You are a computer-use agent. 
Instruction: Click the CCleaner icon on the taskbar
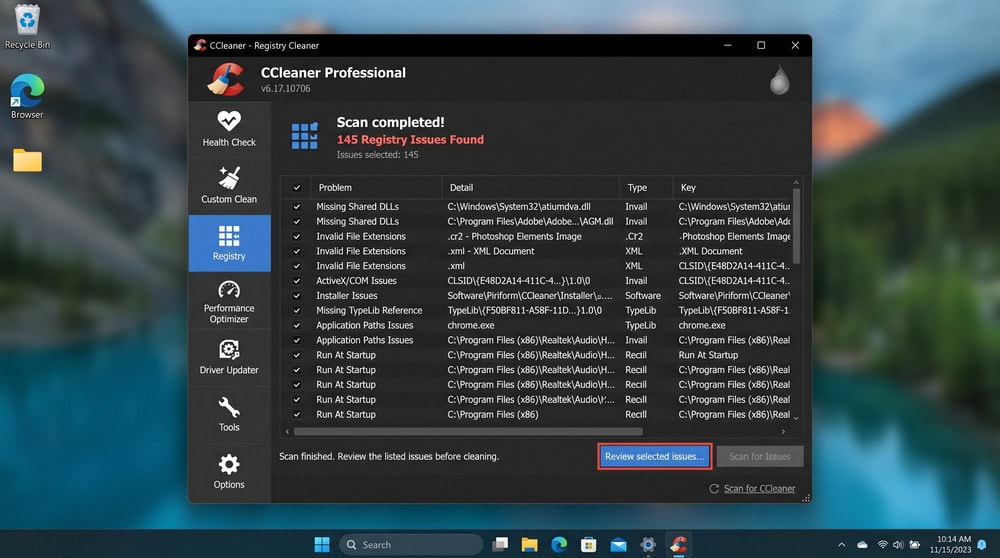click(x=678, y=545)
